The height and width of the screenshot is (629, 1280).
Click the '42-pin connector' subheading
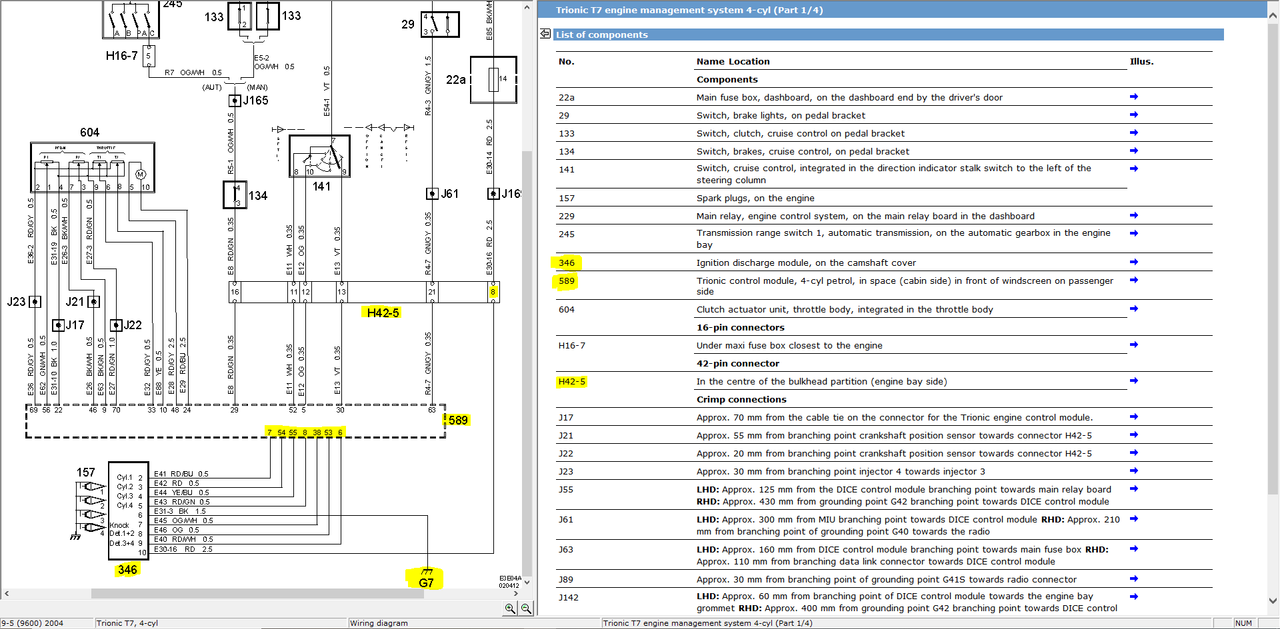pyautogui.click(x=738, y=363)
